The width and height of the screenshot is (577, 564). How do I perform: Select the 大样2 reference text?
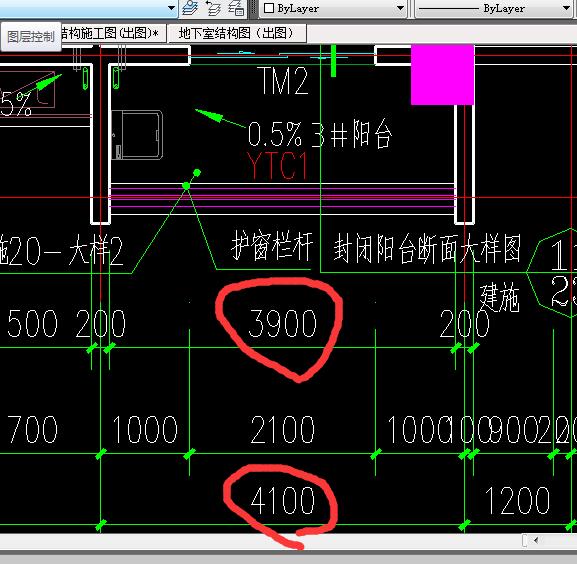96,251
